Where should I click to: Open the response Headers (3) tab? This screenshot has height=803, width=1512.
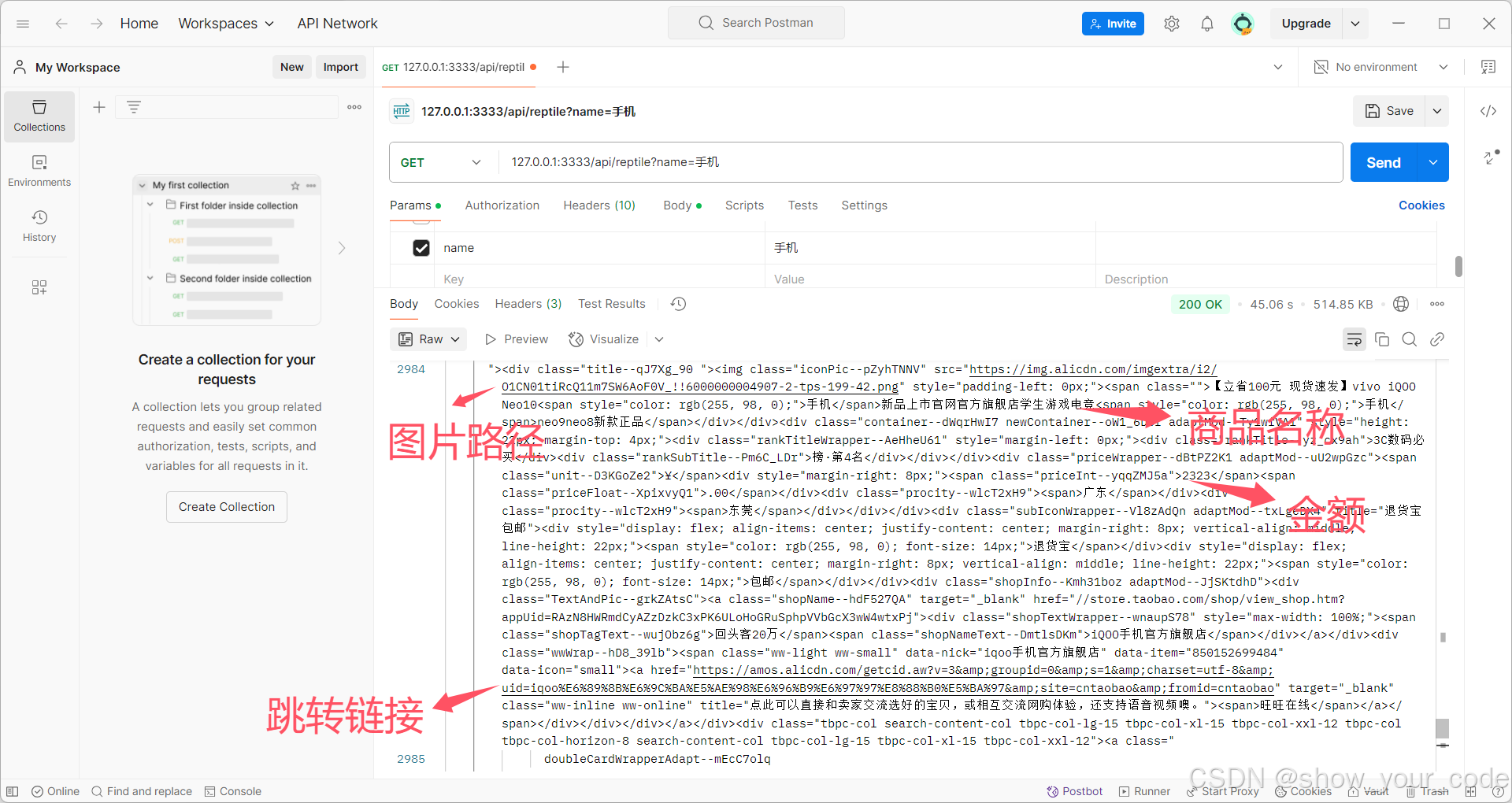point(528,304)
